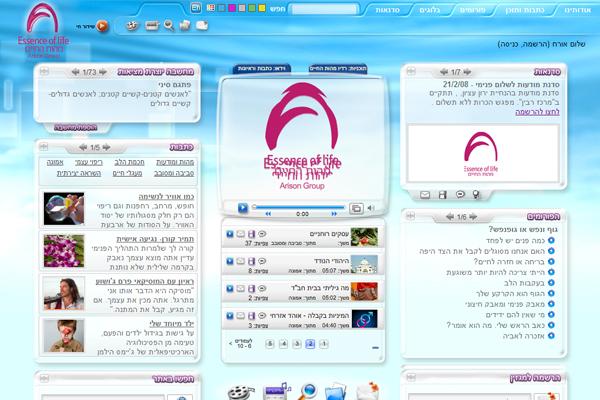Open the purple flowers article thumbnail
600x400 pixels.
point(64,251)
